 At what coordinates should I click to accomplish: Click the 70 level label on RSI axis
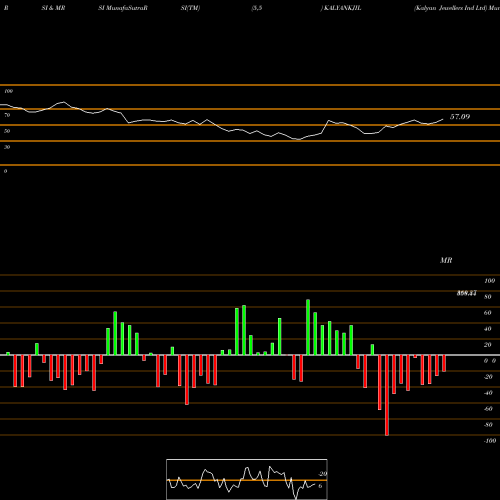(7, 115)
